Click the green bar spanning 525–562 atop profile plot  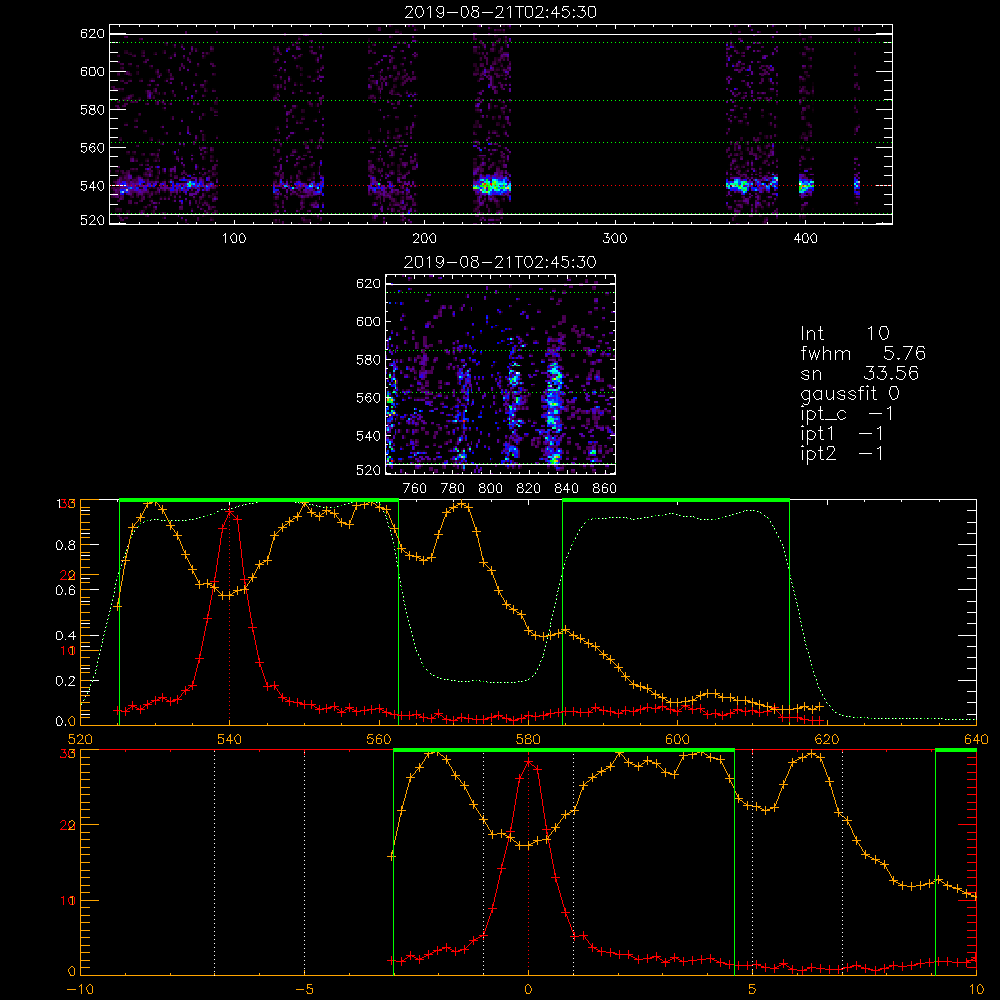point(259,501)
